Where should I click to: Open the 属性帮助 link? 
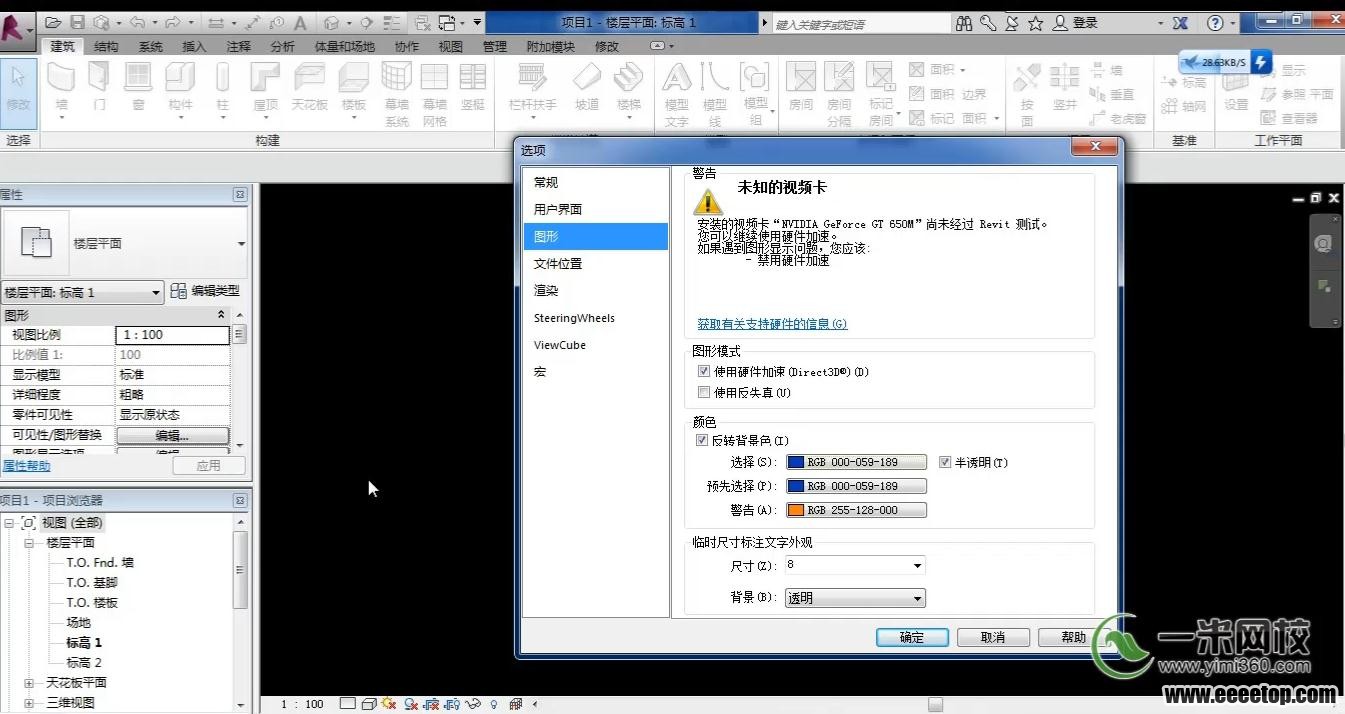tap(25, 466)
